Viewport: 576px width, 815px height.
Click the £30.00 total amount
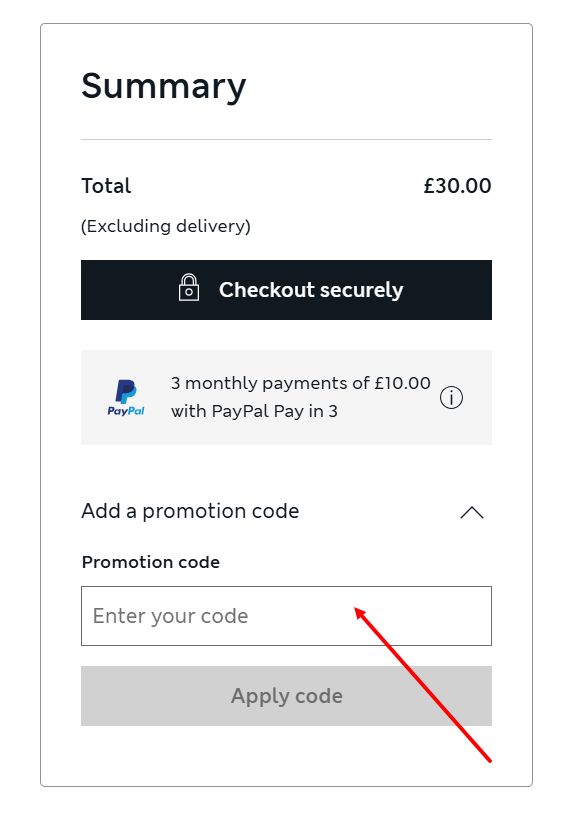click(x=457, y=186)
